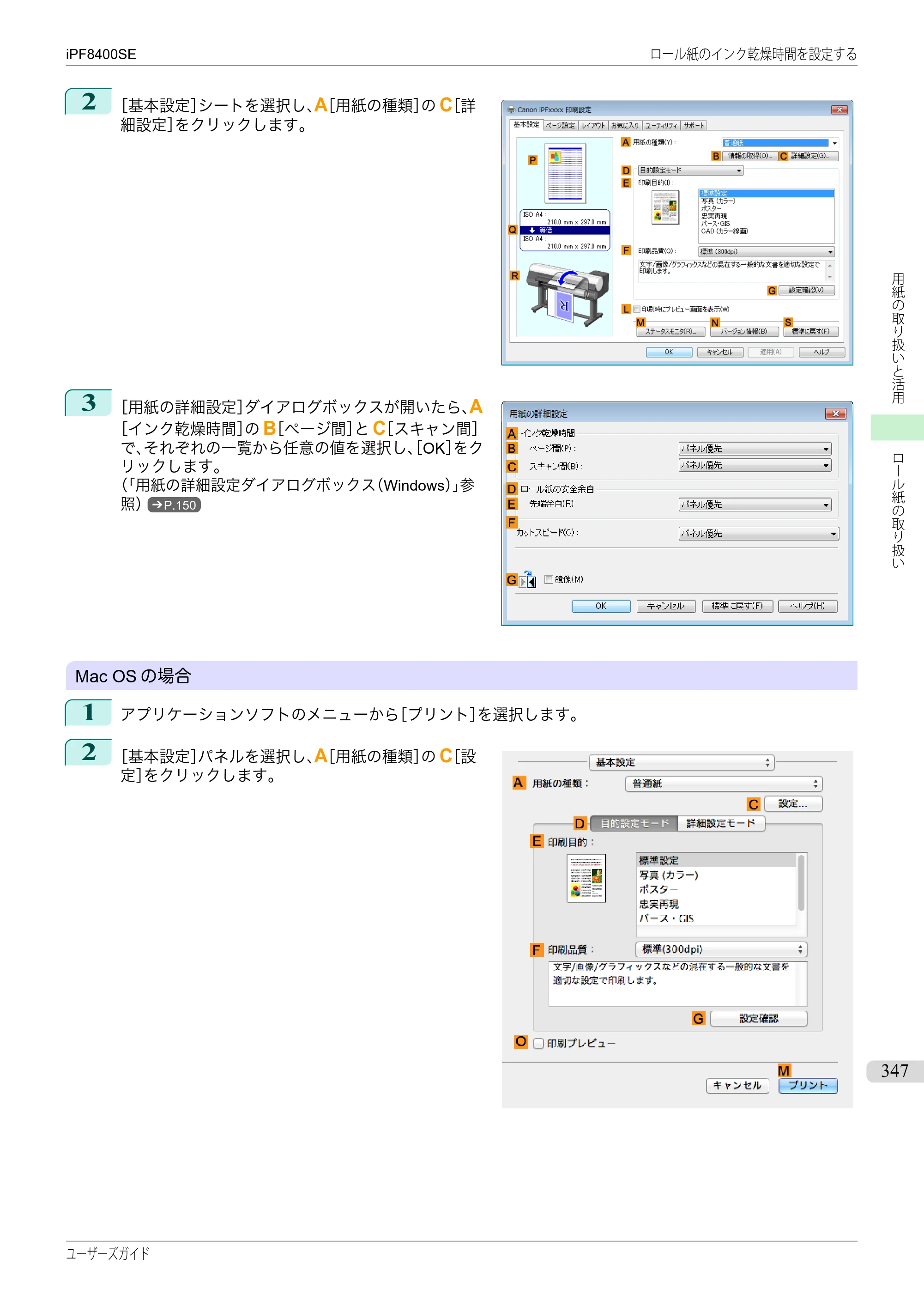The width and height of the screenshot is (924, 1307).
Task: Click the Mac プリント button
Action: point(807,1086)
